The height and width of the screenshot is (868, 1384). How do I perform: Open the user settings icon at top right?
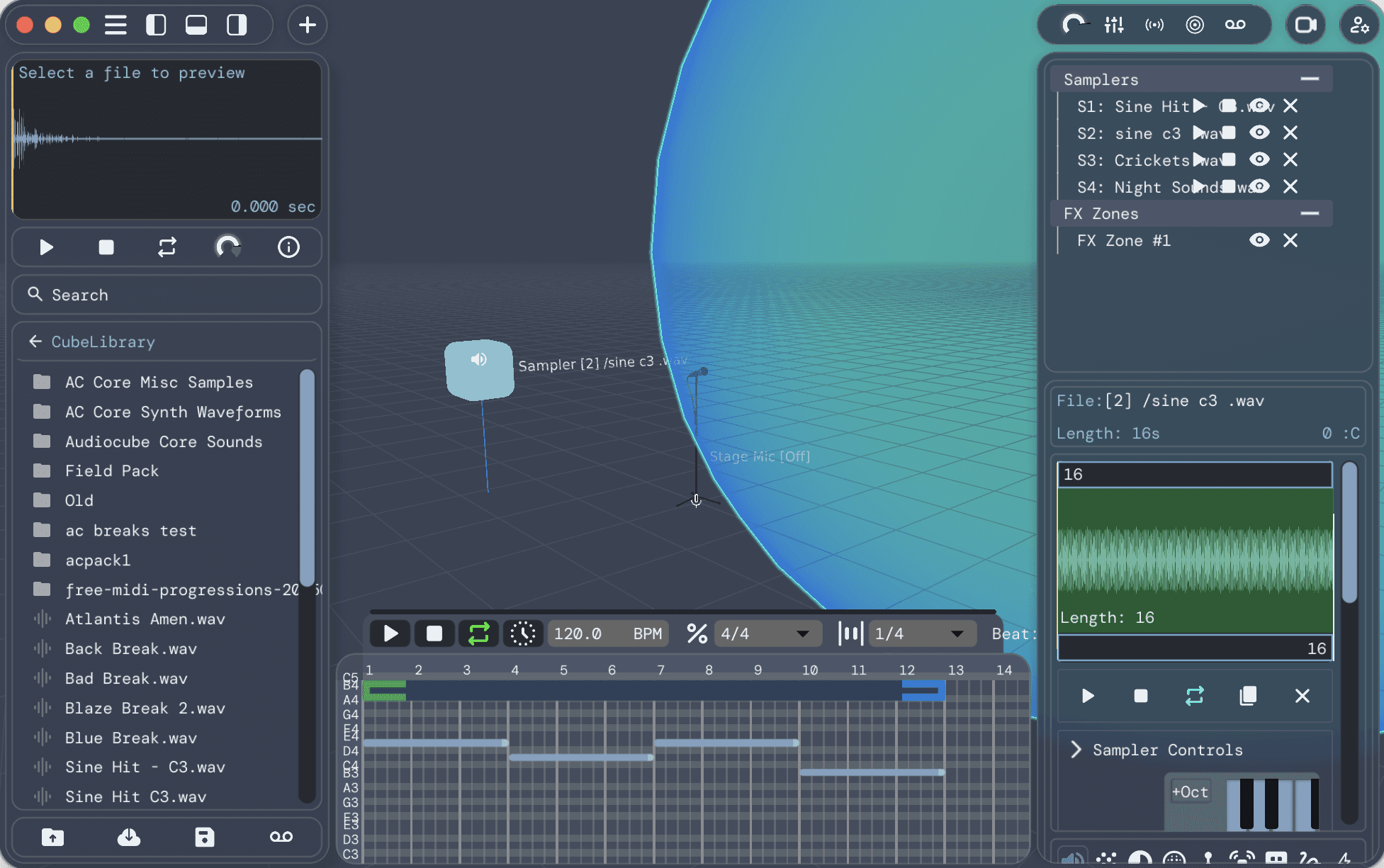point(1358,25)
